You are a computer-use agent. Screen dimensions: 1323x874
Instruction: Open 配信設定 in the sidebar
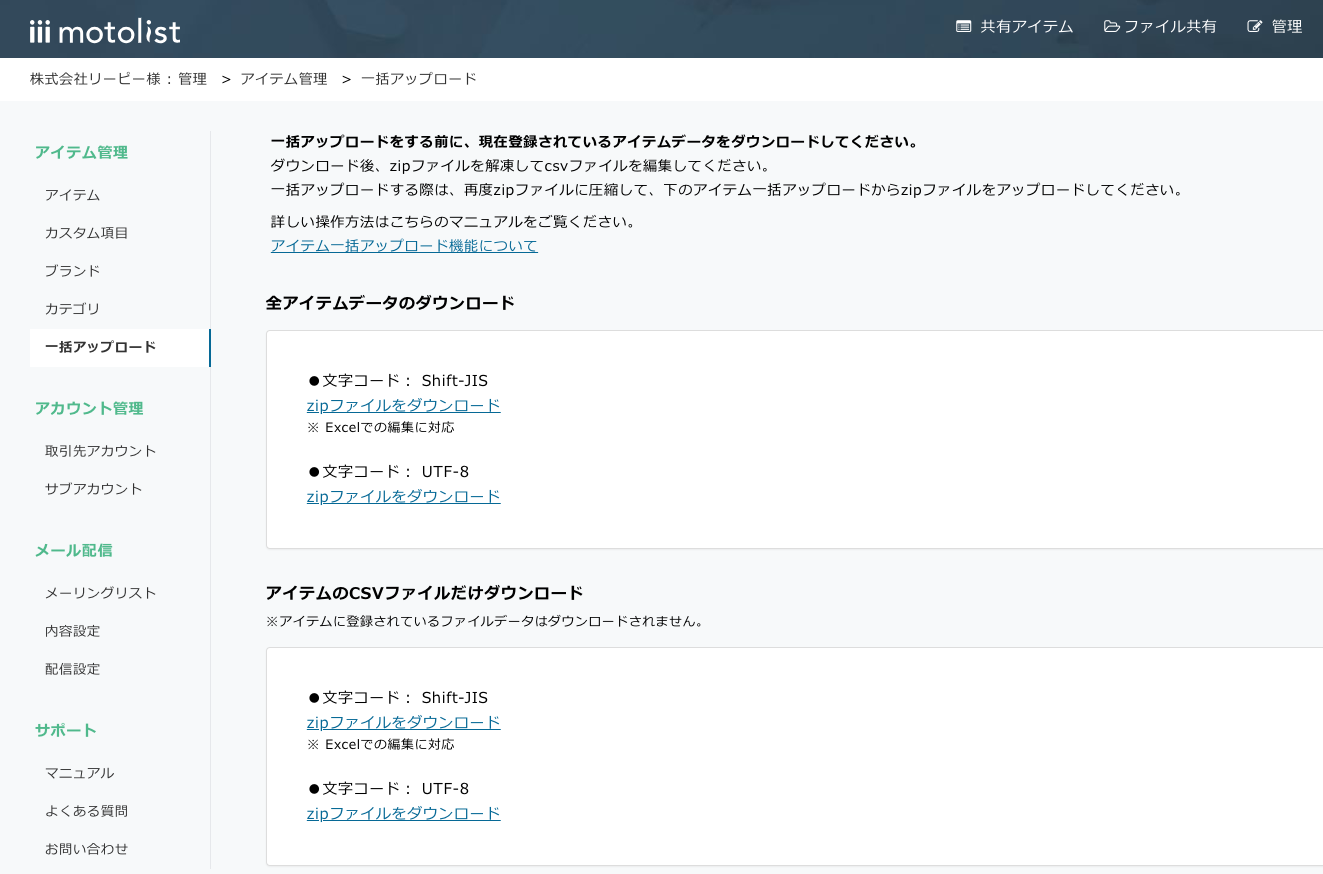pyautogui.click(x=72, y=669)
